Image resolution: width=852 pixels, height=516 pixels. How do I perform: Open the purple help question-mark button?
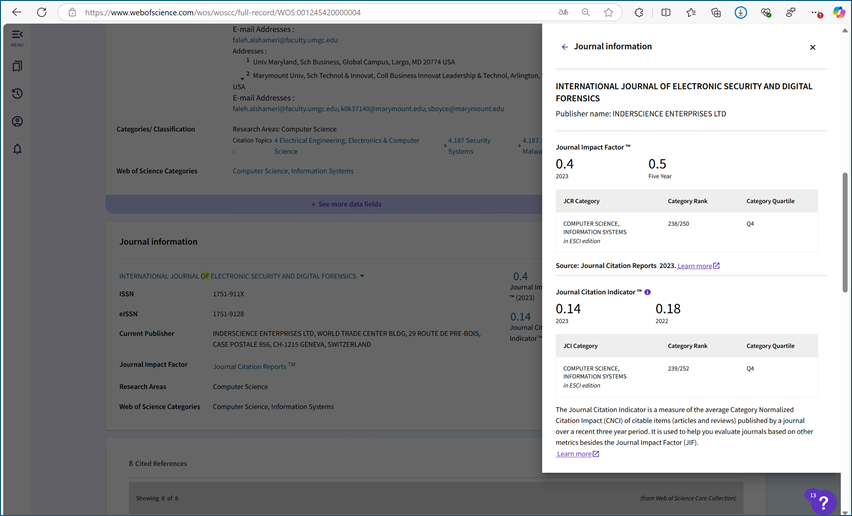819,500
